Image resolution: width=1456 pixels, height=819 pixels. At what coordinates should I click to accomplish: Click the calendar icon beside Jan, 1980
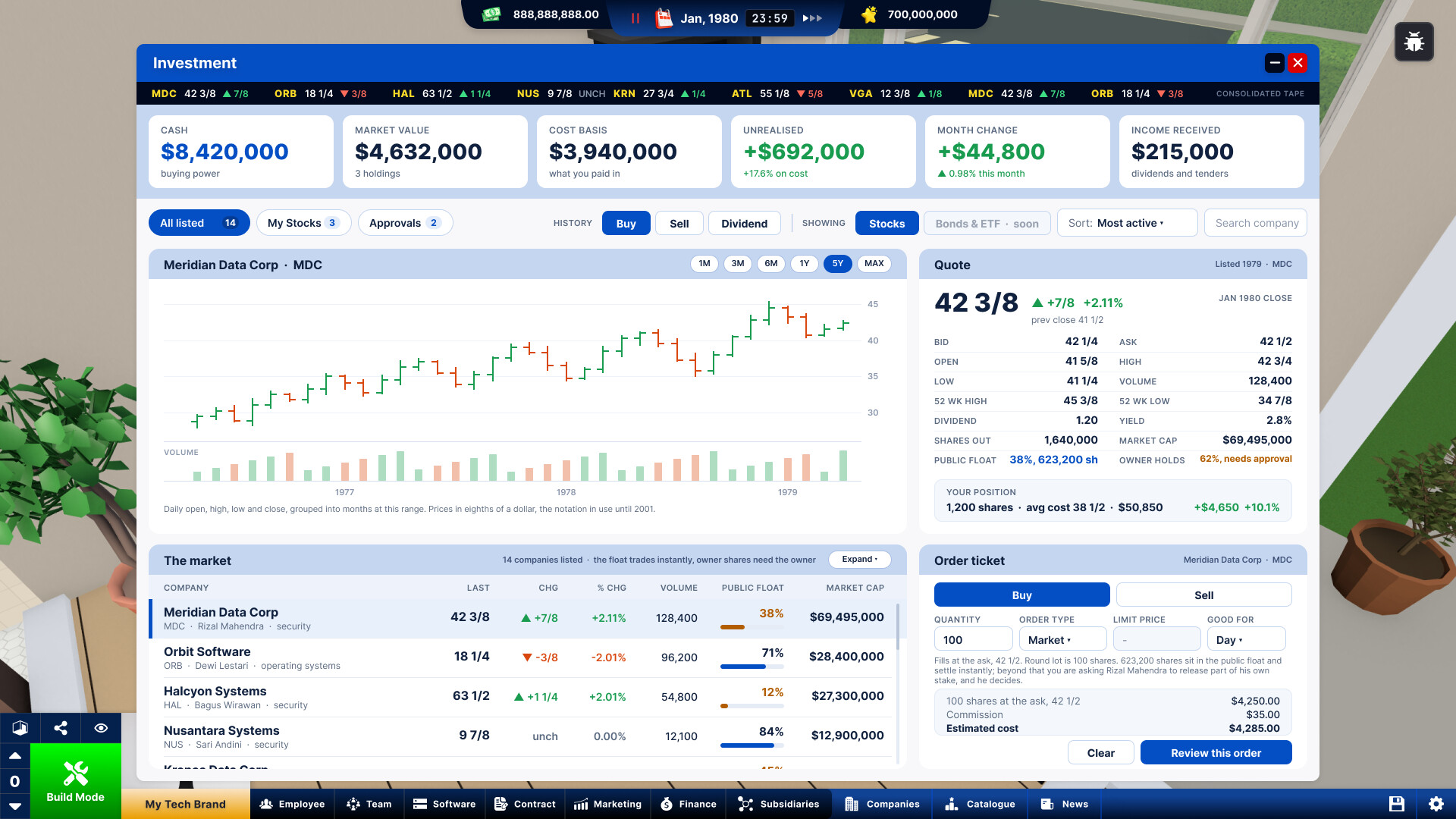tap(664, 18)
